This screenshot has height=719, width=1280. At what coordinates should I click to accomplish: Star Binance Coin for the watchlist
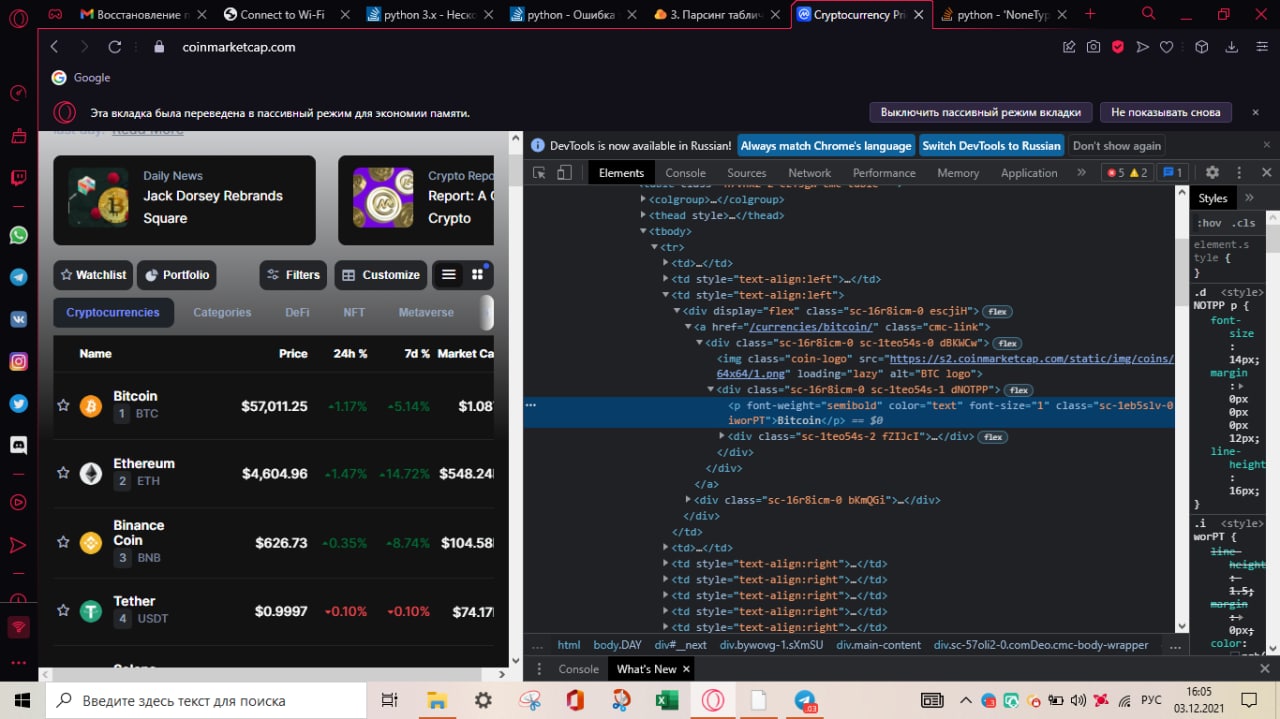click(x=63, y=542)
